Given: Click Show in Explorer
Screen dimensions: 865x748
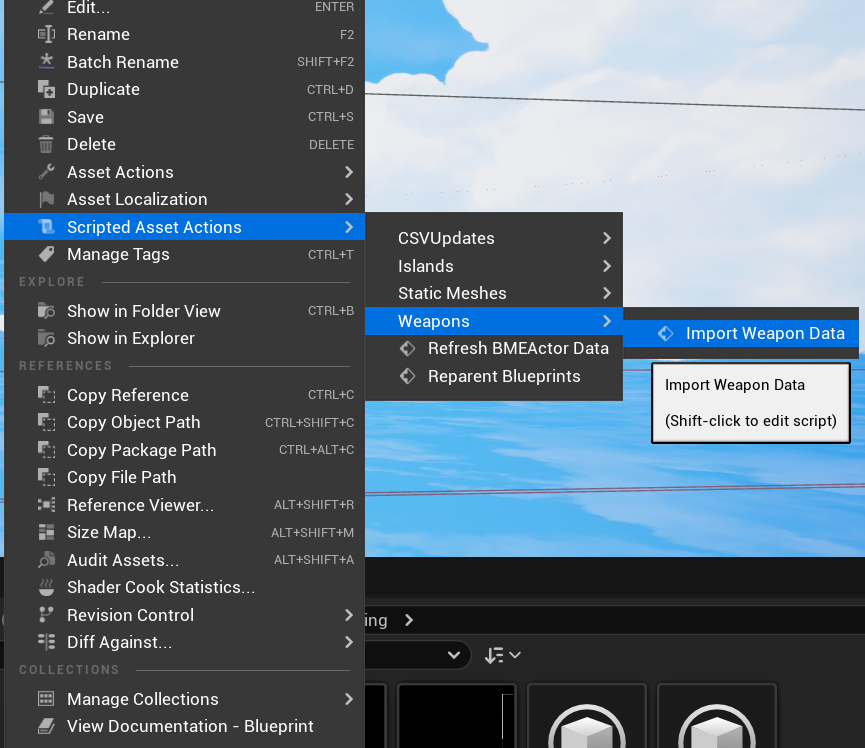Looking at the screenshot, I should 130,338.
